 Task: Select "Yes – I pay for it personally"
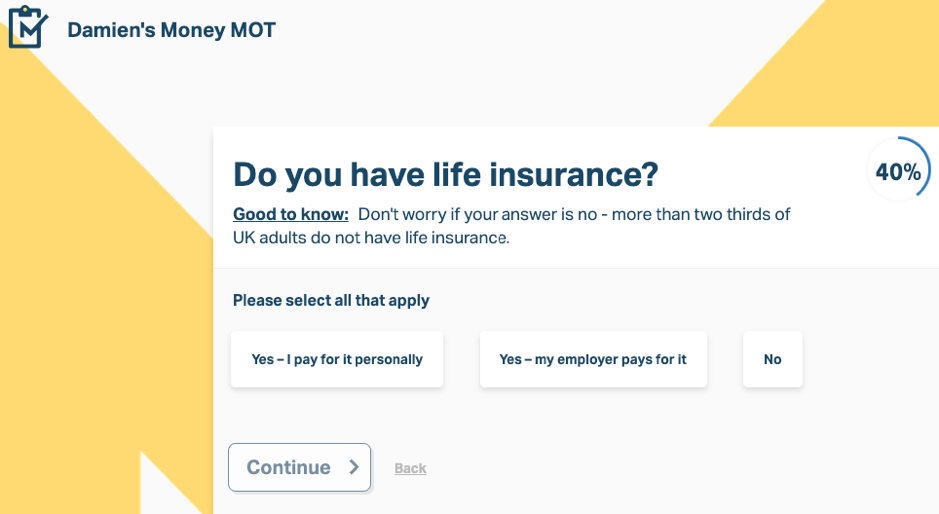click(x=337, y=359)
